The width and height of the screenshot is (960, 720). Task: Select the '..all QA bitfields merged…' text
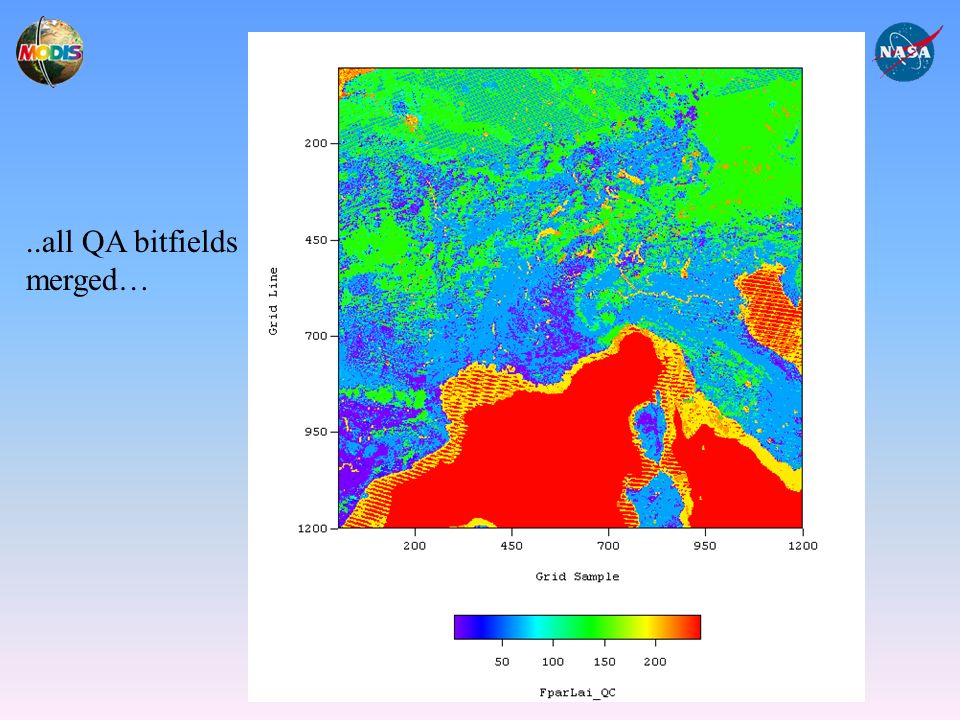click(x=131, y=261)
